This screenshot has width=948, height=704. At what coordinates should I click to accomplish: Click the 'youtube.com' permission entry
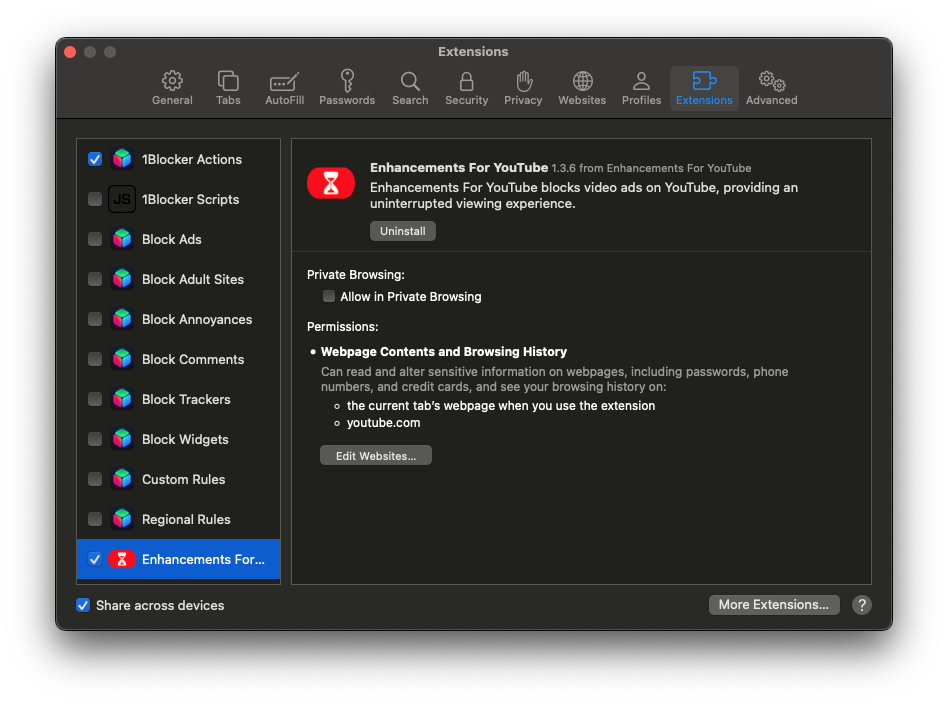[383, 423]
